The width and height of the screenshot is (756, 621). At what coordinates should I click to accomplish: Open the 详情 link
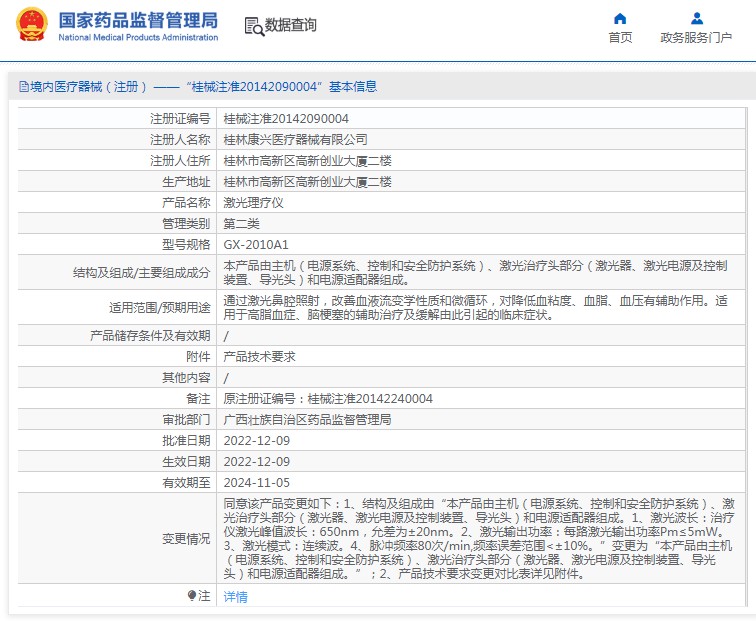pos(235,596)
